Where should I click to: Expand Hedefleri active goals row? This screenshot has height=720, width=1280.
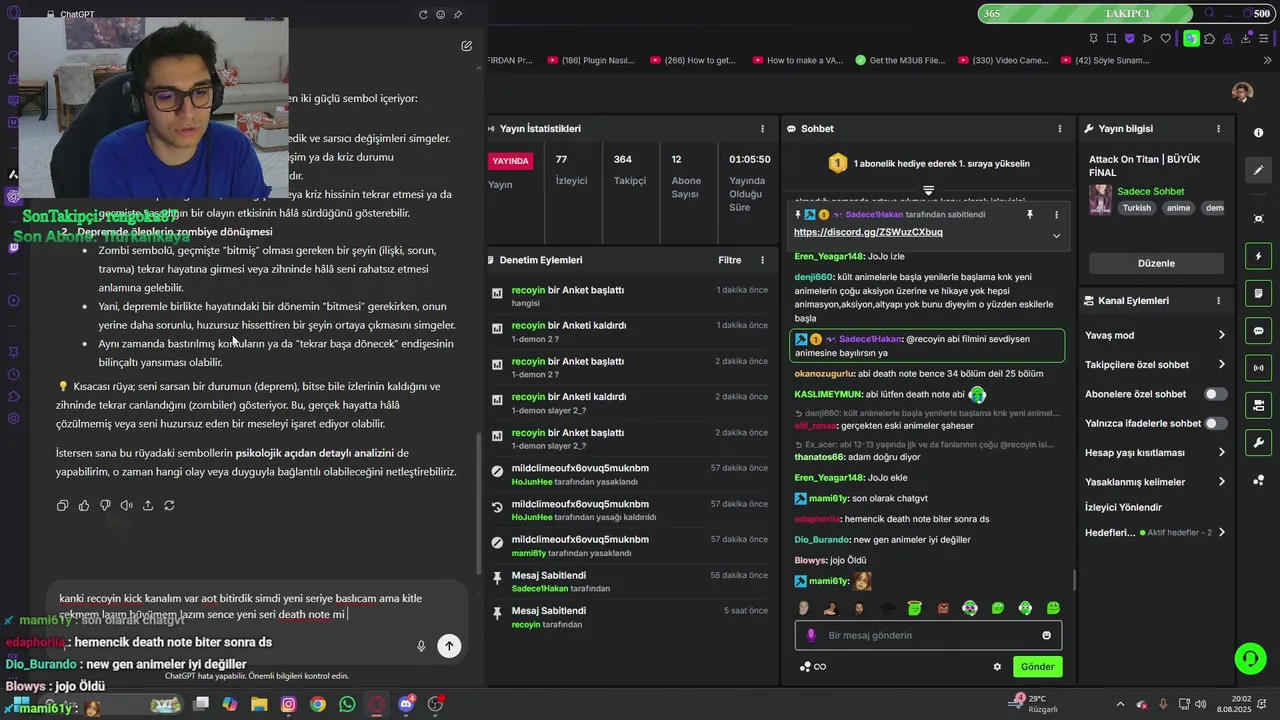[x=1154, y=533]
